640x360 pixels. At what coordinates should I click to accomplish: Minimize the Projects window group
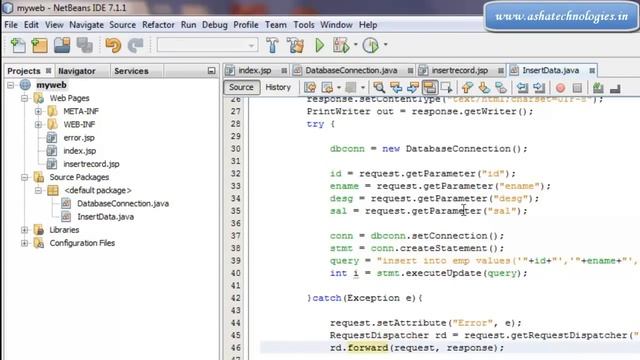tap(211, 71)
